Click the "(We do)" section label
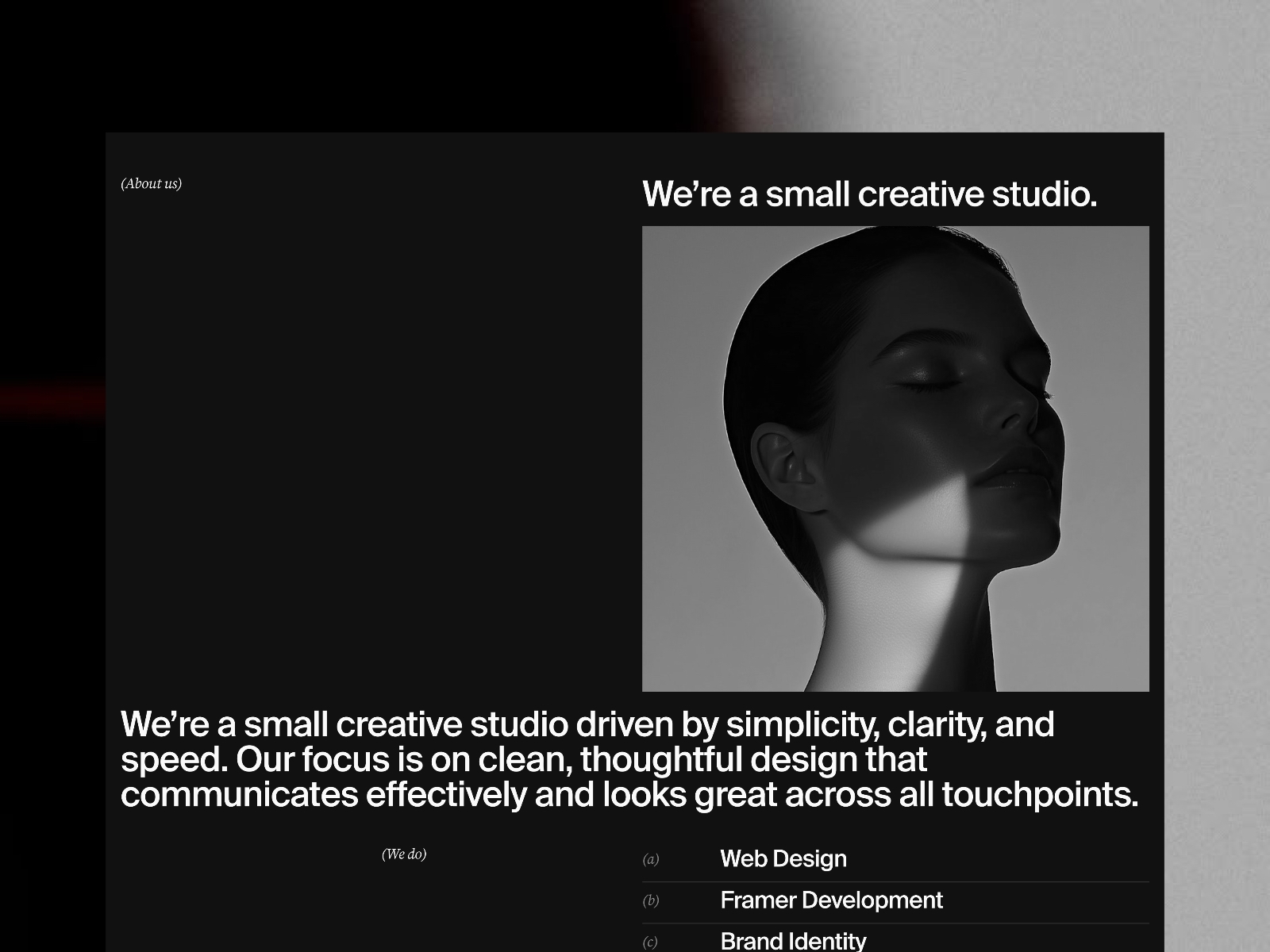The width and height of the screenshot is (1270, 952). 406,856
